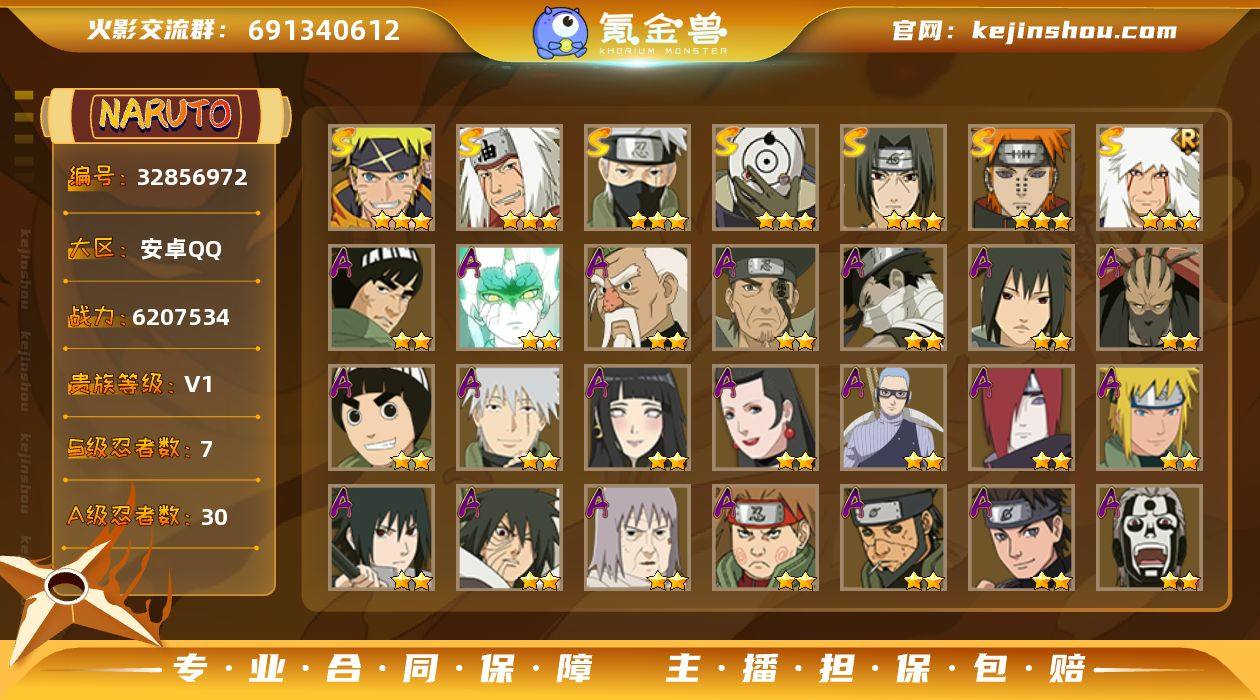Click the group number 691340612
The height and width of the screenshot is (700, 1260).
(324, 31)
